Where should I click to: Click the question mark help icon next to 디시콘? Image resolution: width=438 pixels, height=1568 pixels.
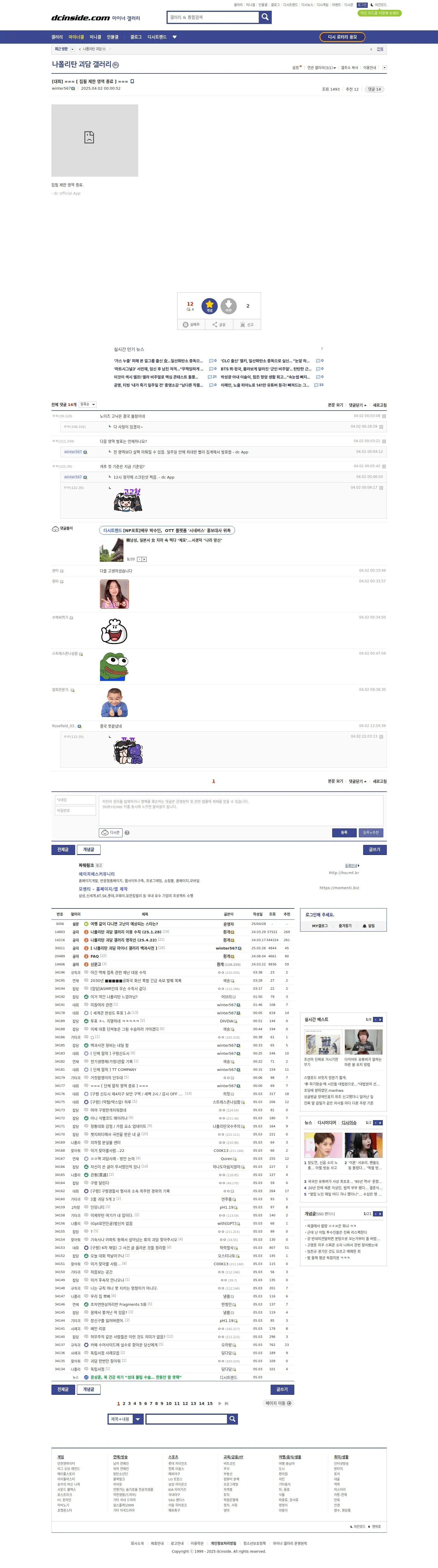(x=127, y=833)
